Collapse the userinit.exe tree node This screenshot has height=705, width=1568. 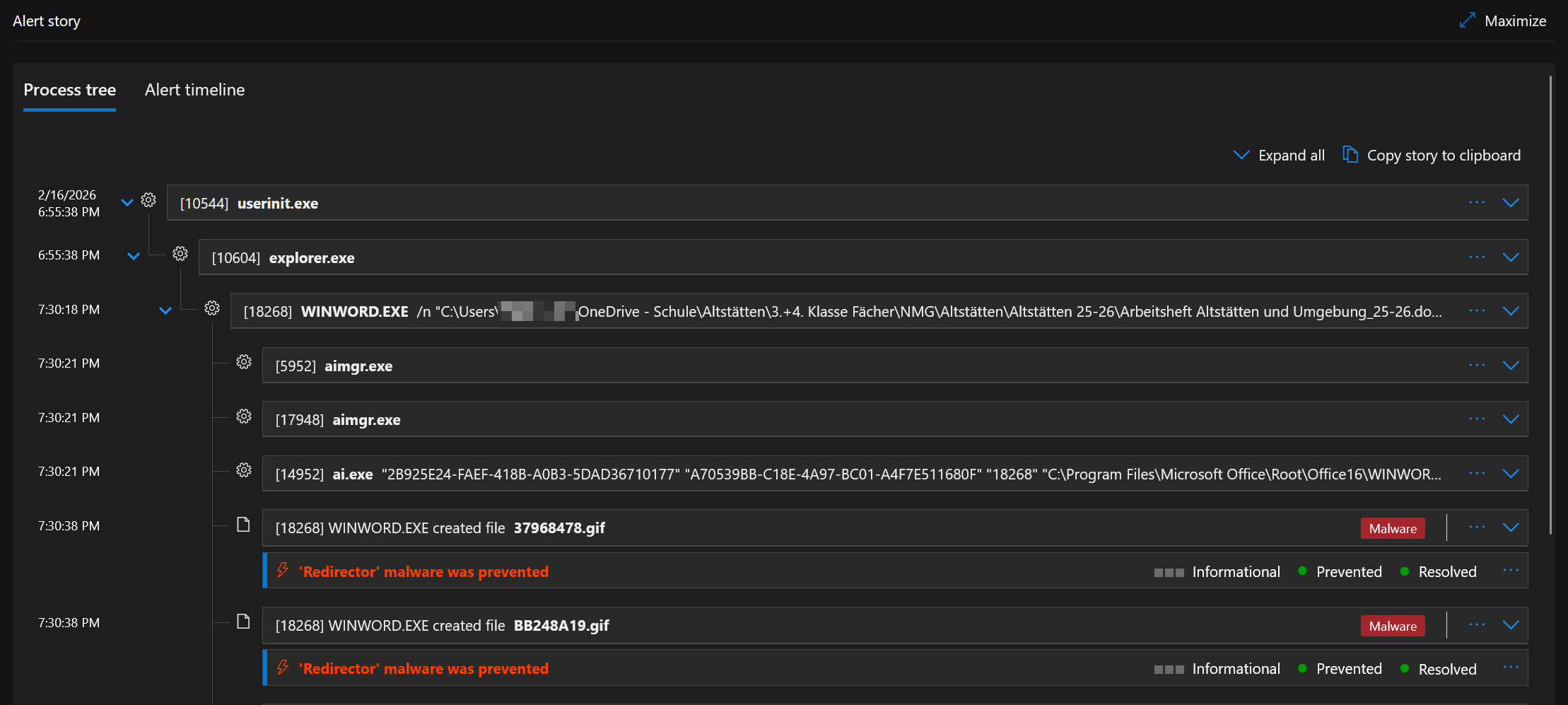[127, 203]
